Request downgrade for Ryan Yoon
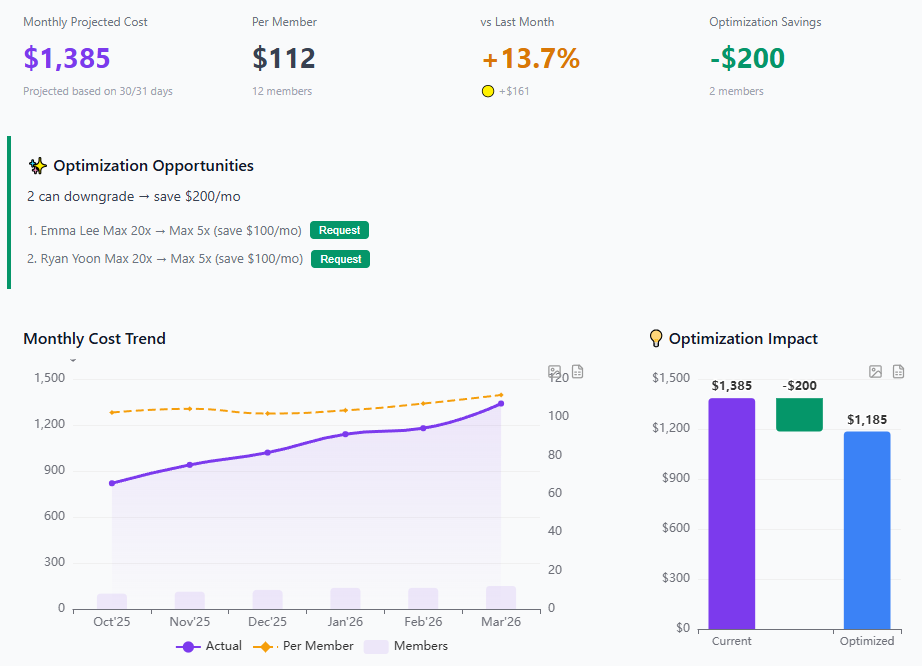The image size is (922, 666). (340, 259)
